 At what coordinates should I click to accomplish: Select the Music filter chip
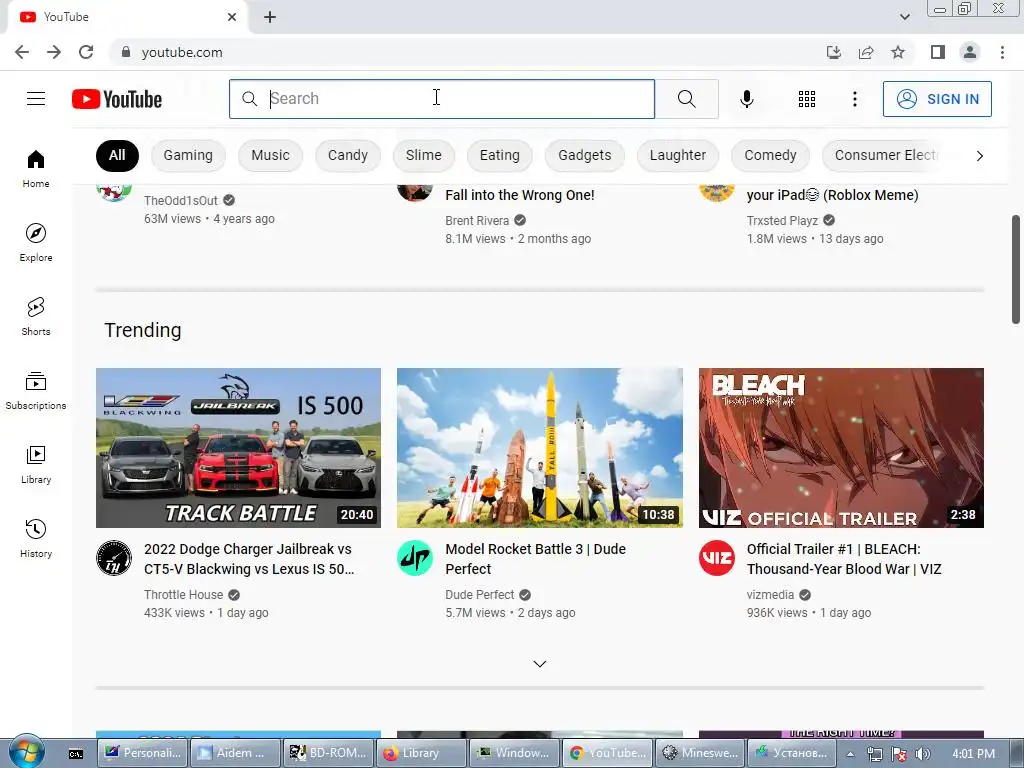pos(270,155)
